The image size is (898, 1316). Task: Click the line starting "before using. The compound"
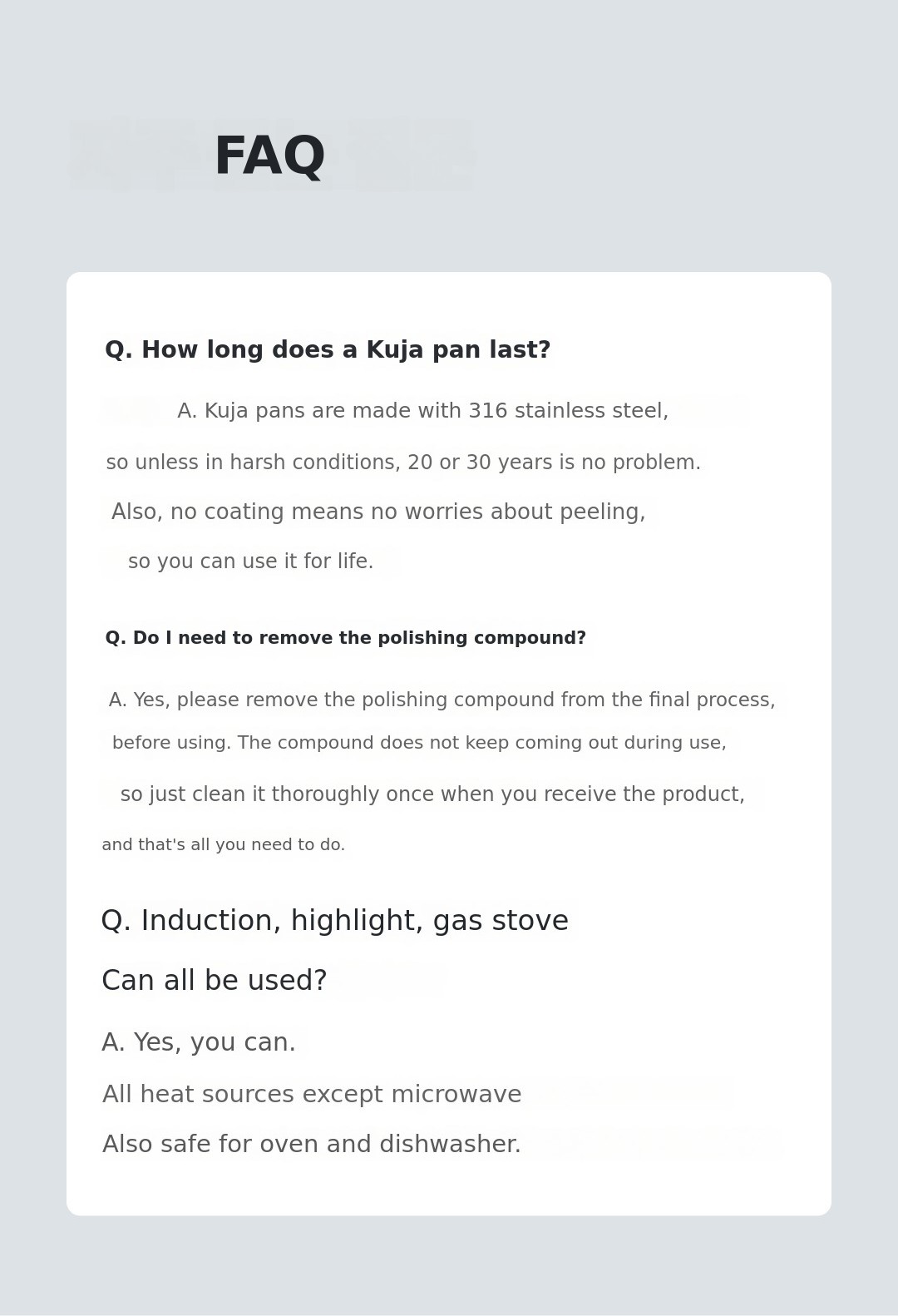click(419, 743)
